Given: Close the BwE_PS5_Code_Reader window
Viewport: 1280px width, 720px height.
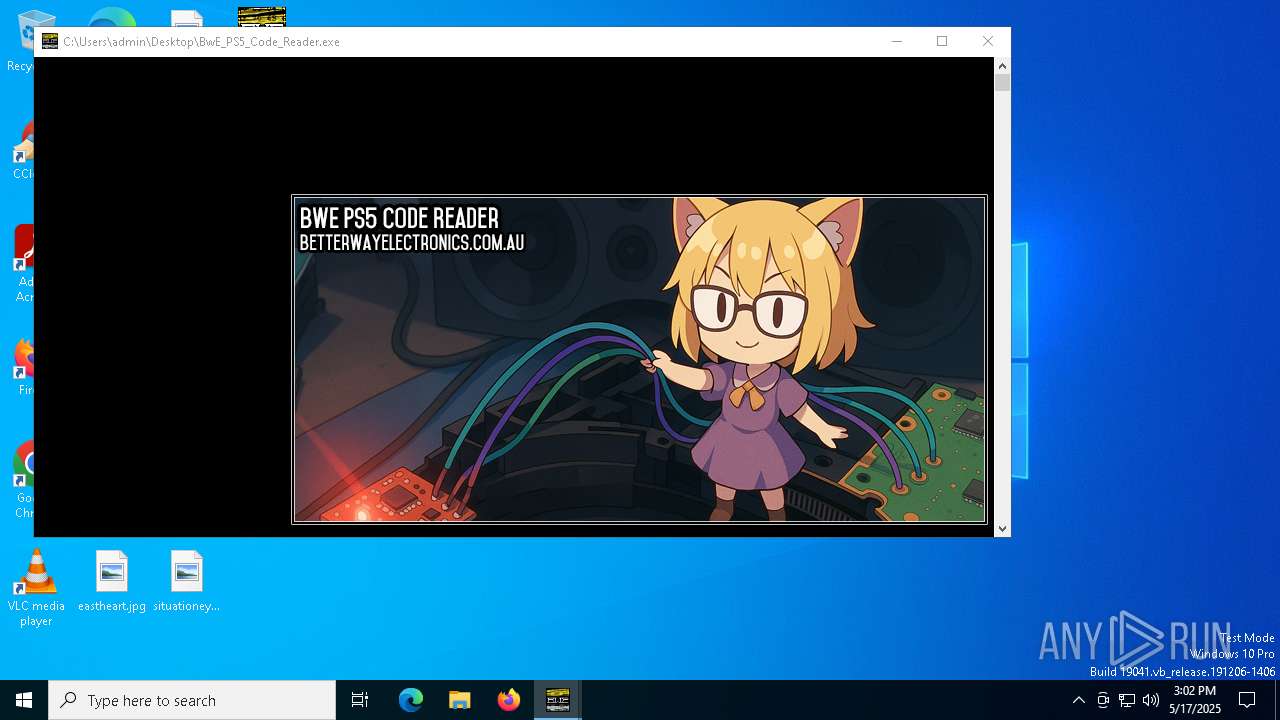Looking at the screenshot, I should pyautogui.click(x=988, y=41).
